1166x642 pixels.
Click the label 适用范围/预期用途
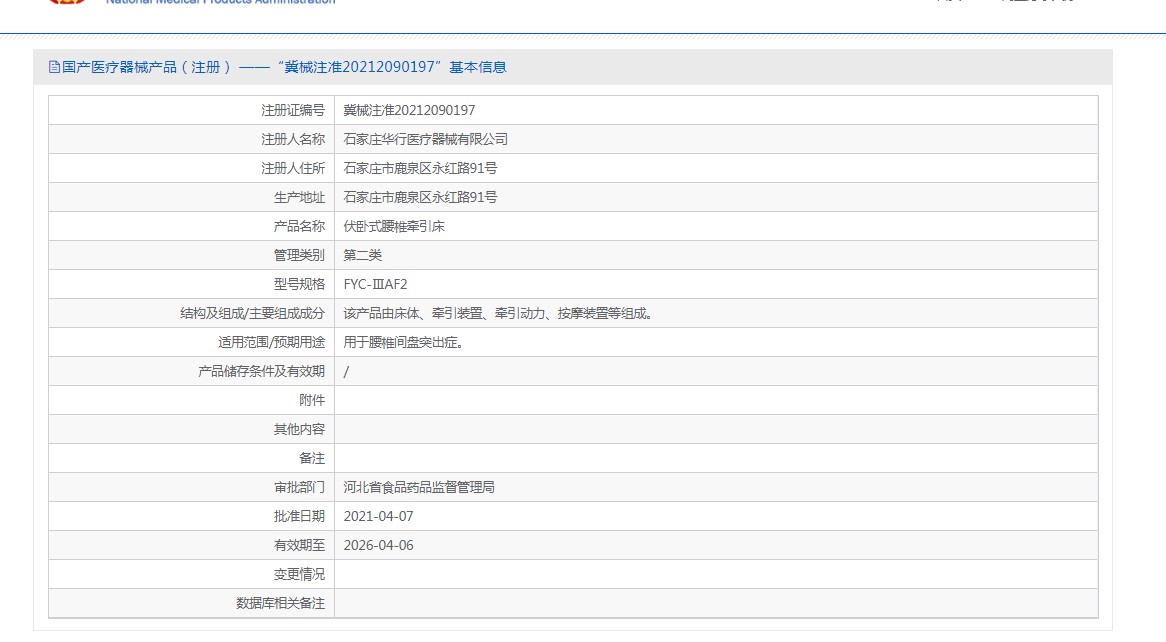271,342
